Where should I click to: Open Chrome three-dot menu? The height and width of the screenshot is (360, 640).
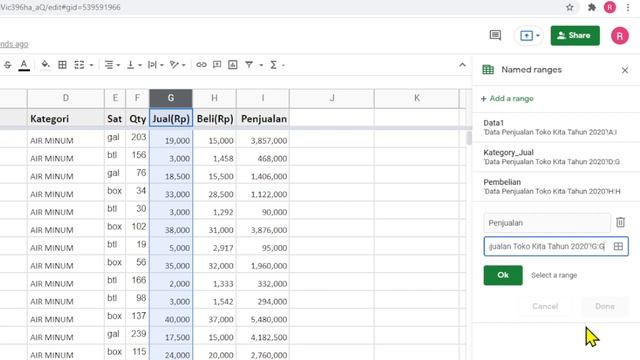coord(628,7)
